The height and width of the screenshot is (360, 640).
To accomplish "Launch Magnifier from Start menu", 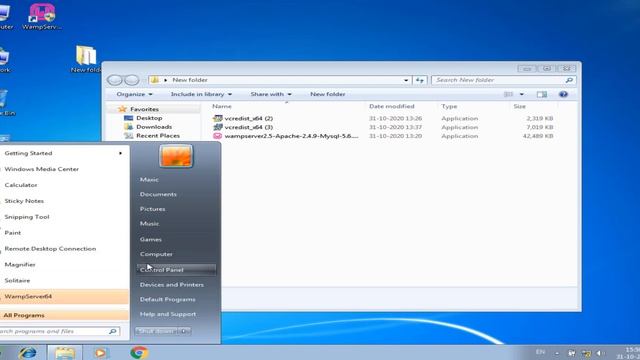I will coord(20,264).
